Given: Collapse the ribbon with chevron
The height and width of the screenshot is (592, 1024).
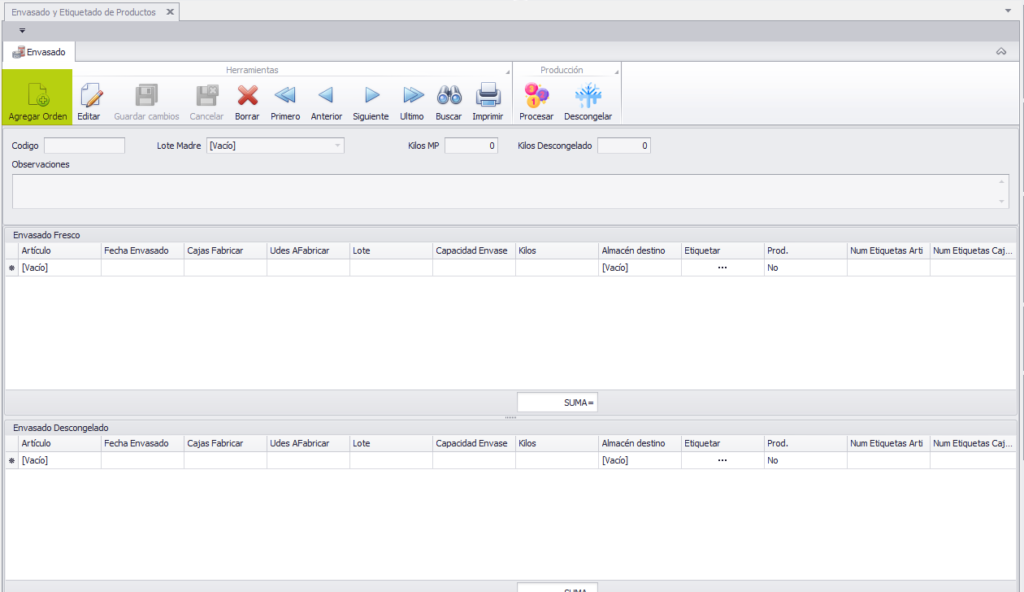Looking at the screenshot, I should 1001,52.
